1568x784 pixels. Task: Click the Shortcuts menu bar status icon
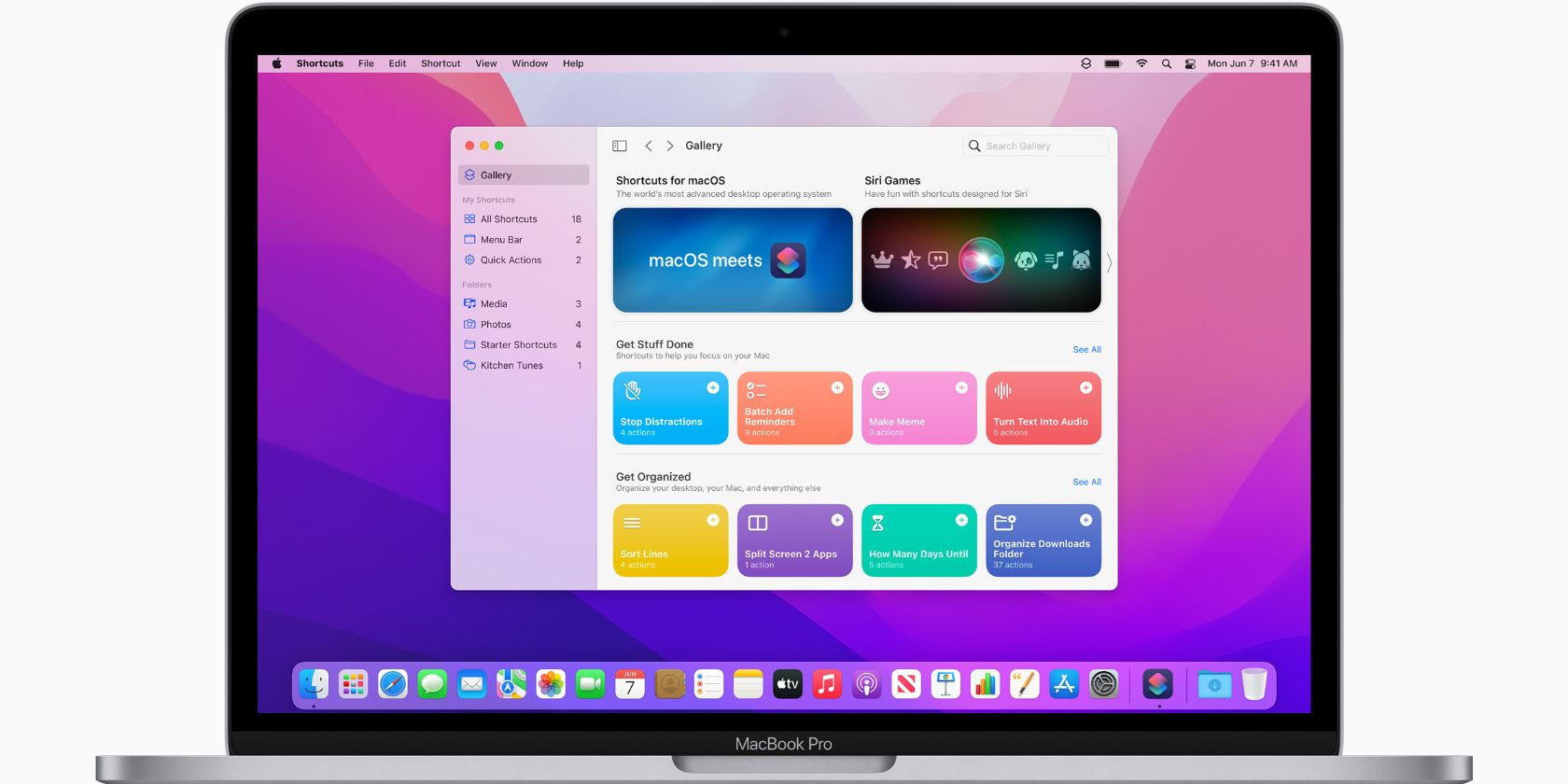[1085, 63]
